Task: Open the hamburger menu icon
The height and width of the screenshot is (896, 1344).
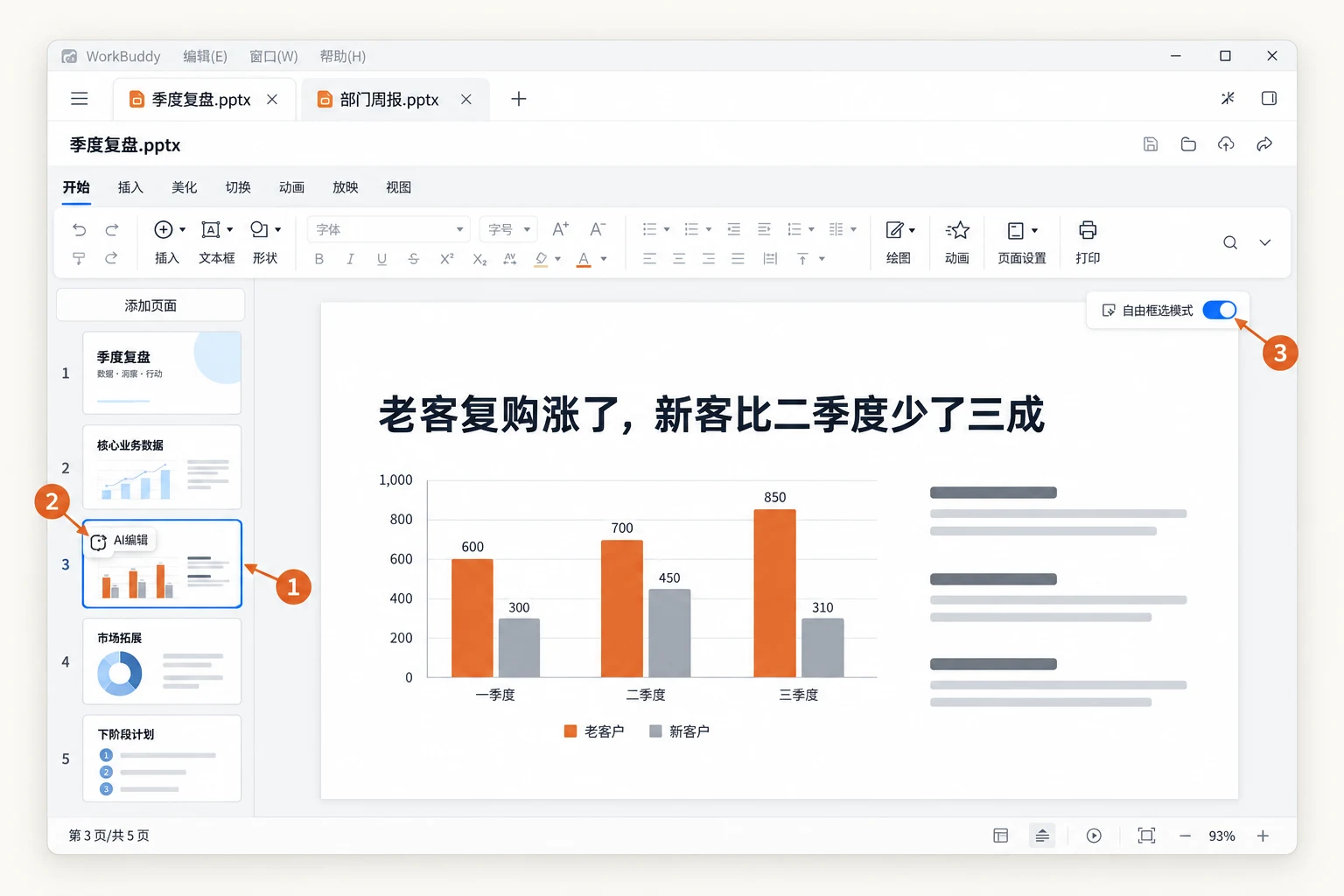Action: (x=80, y=99)
